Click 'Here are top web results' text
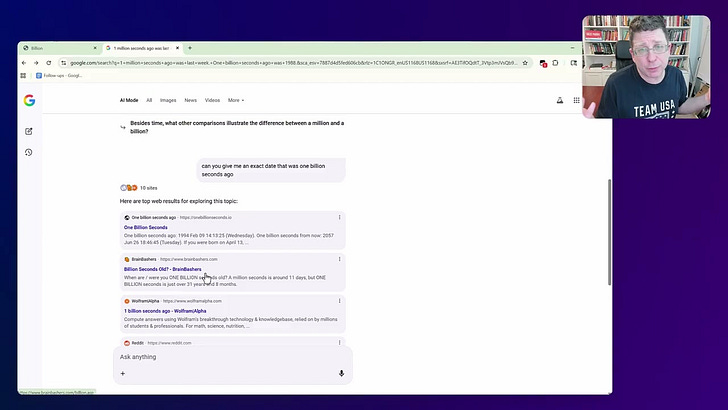Viewport: 728px width, 410px height. click(179, 201)
